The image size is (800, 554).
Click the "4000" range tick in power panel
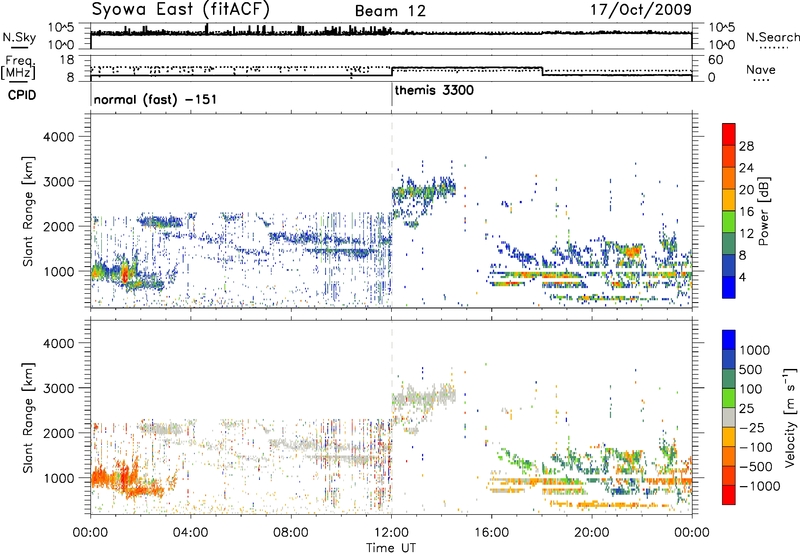click(59, 137)
